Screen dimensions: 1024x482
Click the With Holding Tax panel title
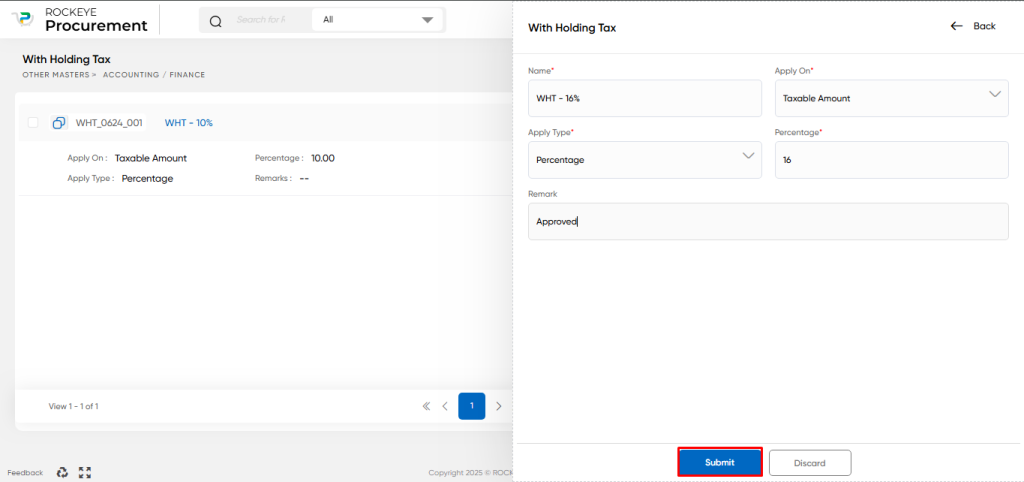(x=572, y=28)
